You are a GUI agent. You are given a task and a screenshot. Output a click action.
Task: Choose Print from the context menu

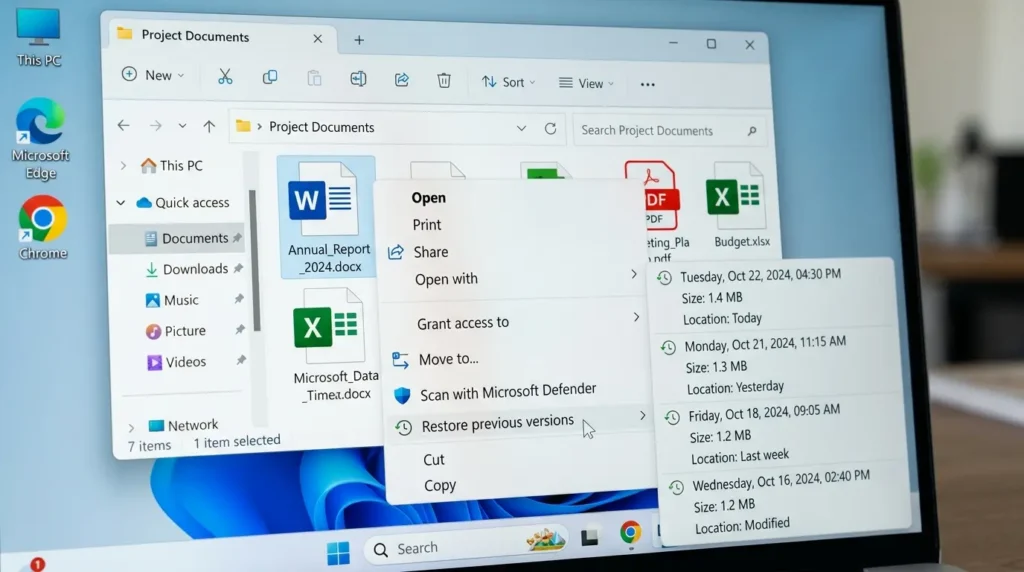click(426, 225)
